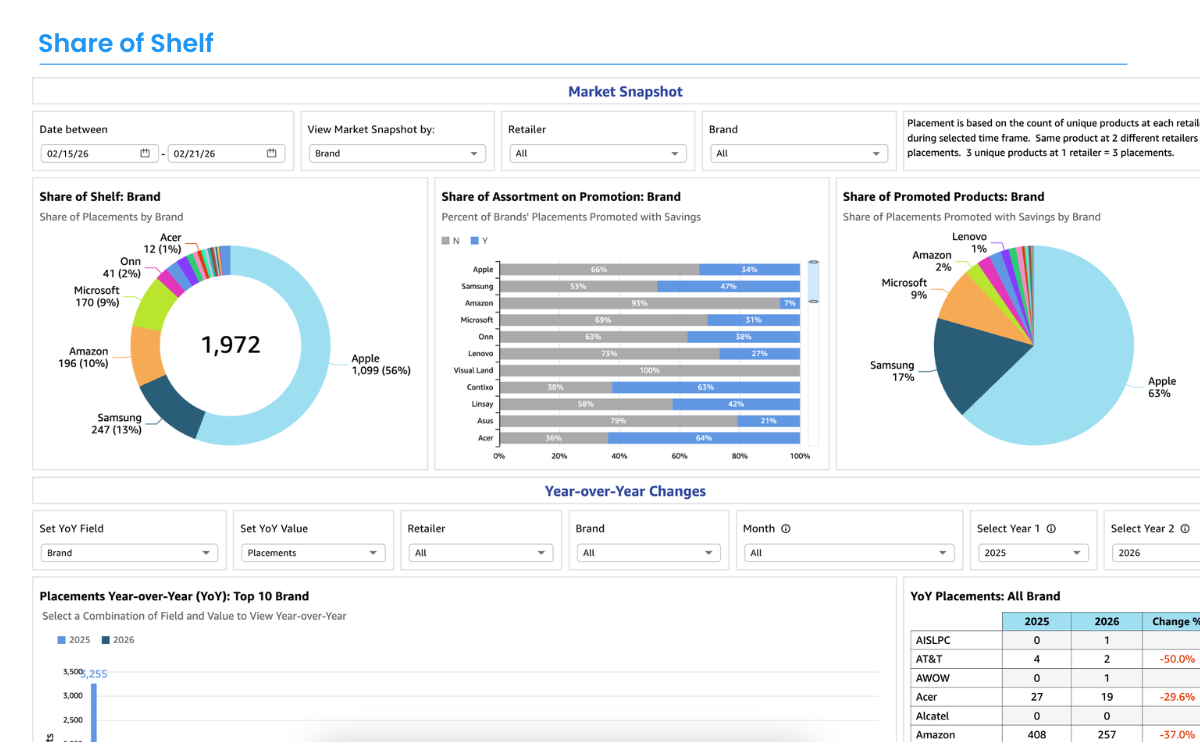Toggle the 2025 legend series in YoY chart
1200x746 pixels.
pyautogui.click(x=74, y=640)
